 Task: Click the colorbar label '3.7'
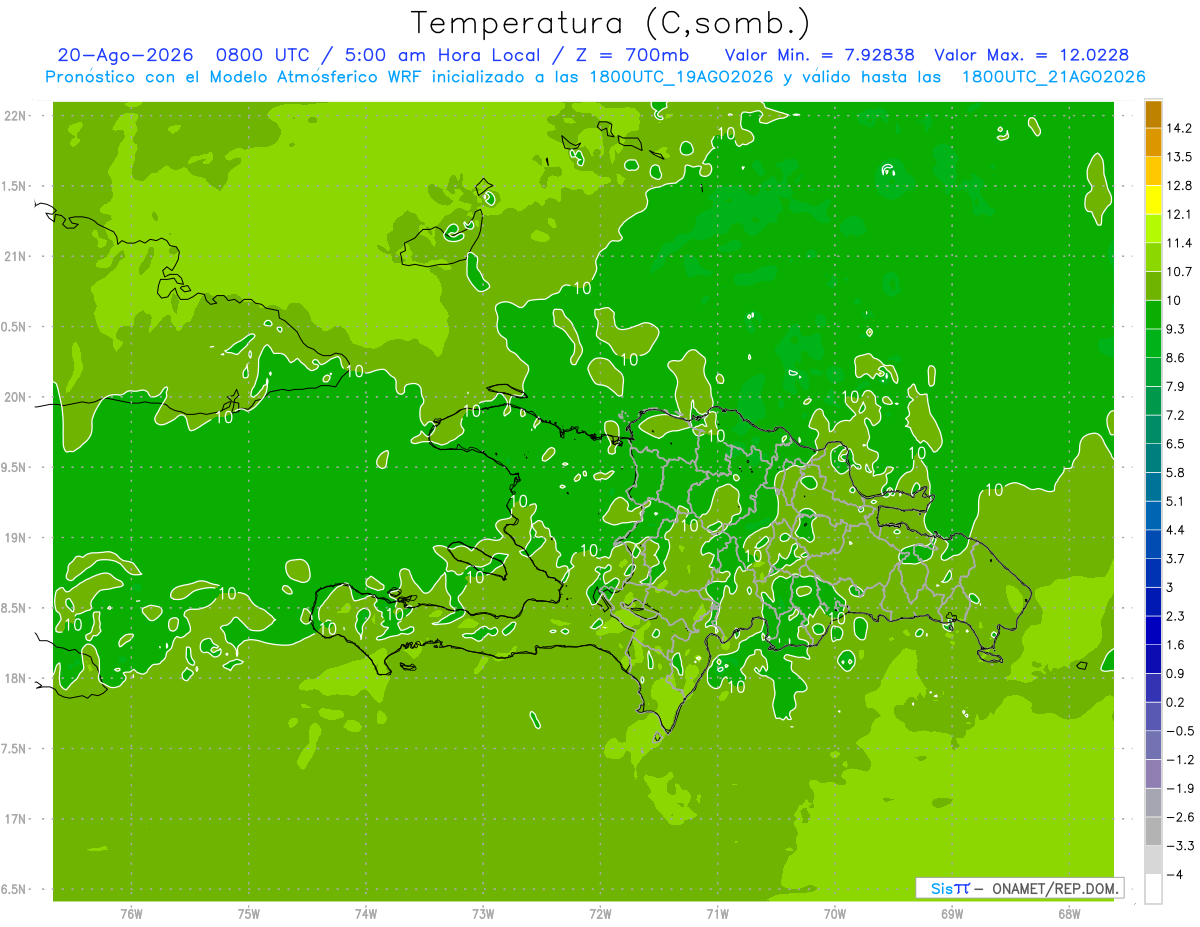1175,558
